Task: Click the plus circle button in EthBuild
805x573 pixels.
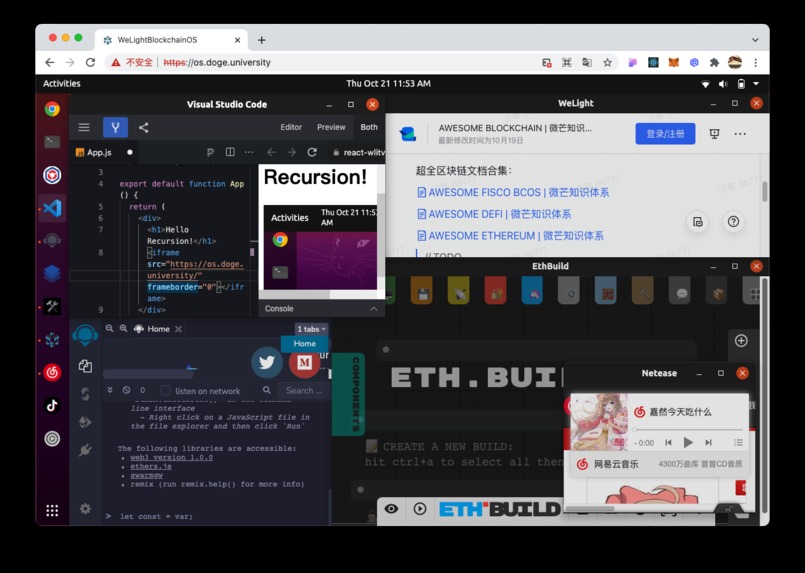Action: pyautogui.click(x=741, y=340)
